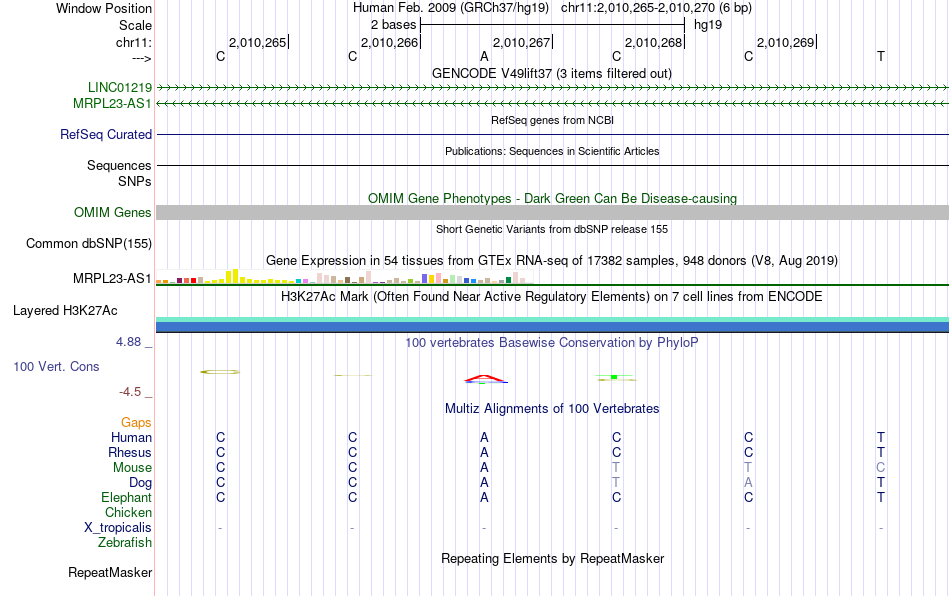Click the T base in ruler sequence
Screen dimensions: 950x596
(x=881, y=56)
